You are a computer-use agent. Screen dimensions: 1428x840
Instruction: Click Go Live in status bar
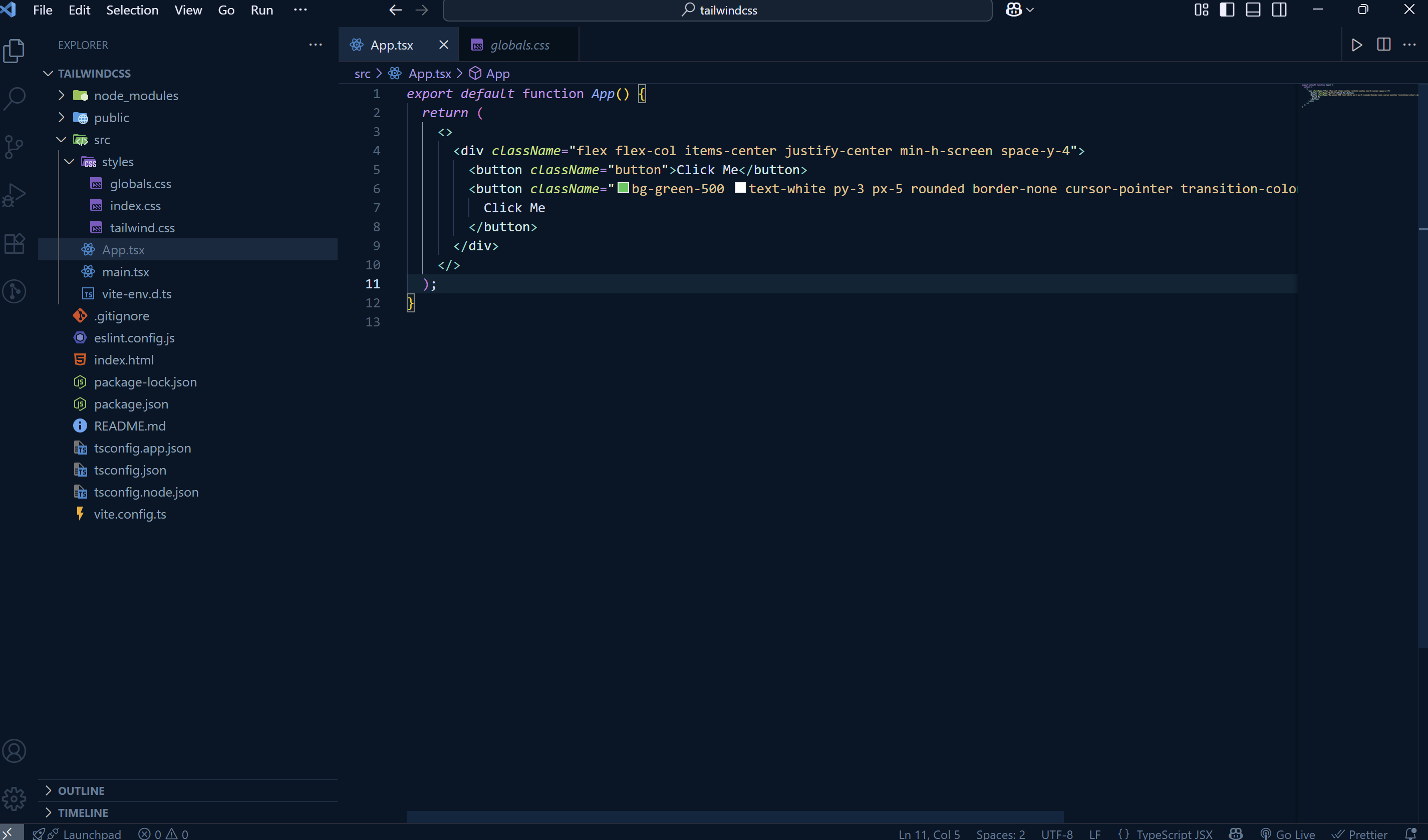point(1287,834)
